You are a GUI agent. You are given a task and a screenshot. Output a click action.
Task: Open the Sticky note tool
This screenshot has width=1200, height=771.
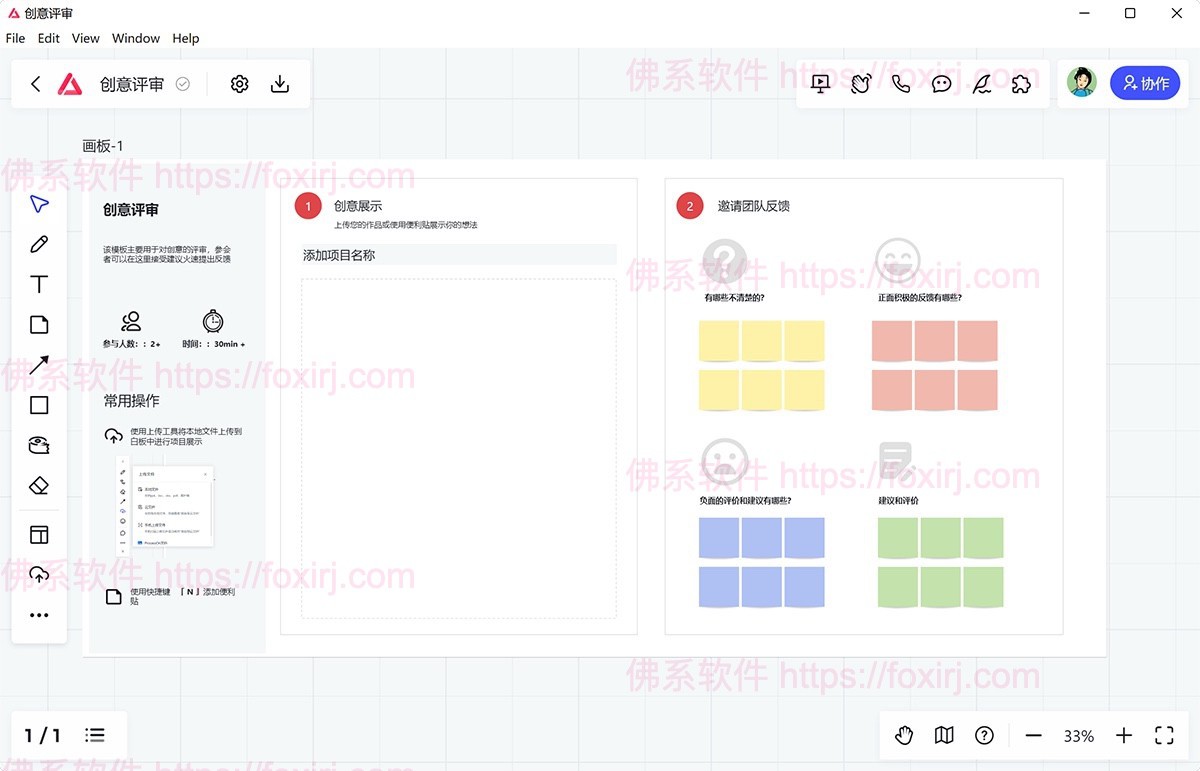tap(39, 444)
